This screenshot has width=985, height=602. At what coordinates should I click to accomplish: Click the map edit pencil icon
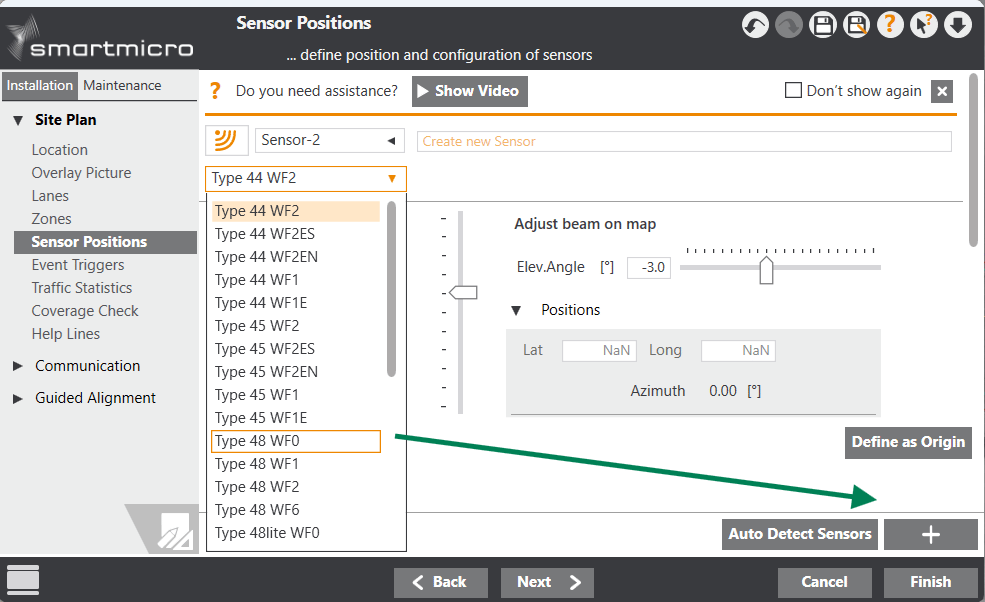pos(175,533)
